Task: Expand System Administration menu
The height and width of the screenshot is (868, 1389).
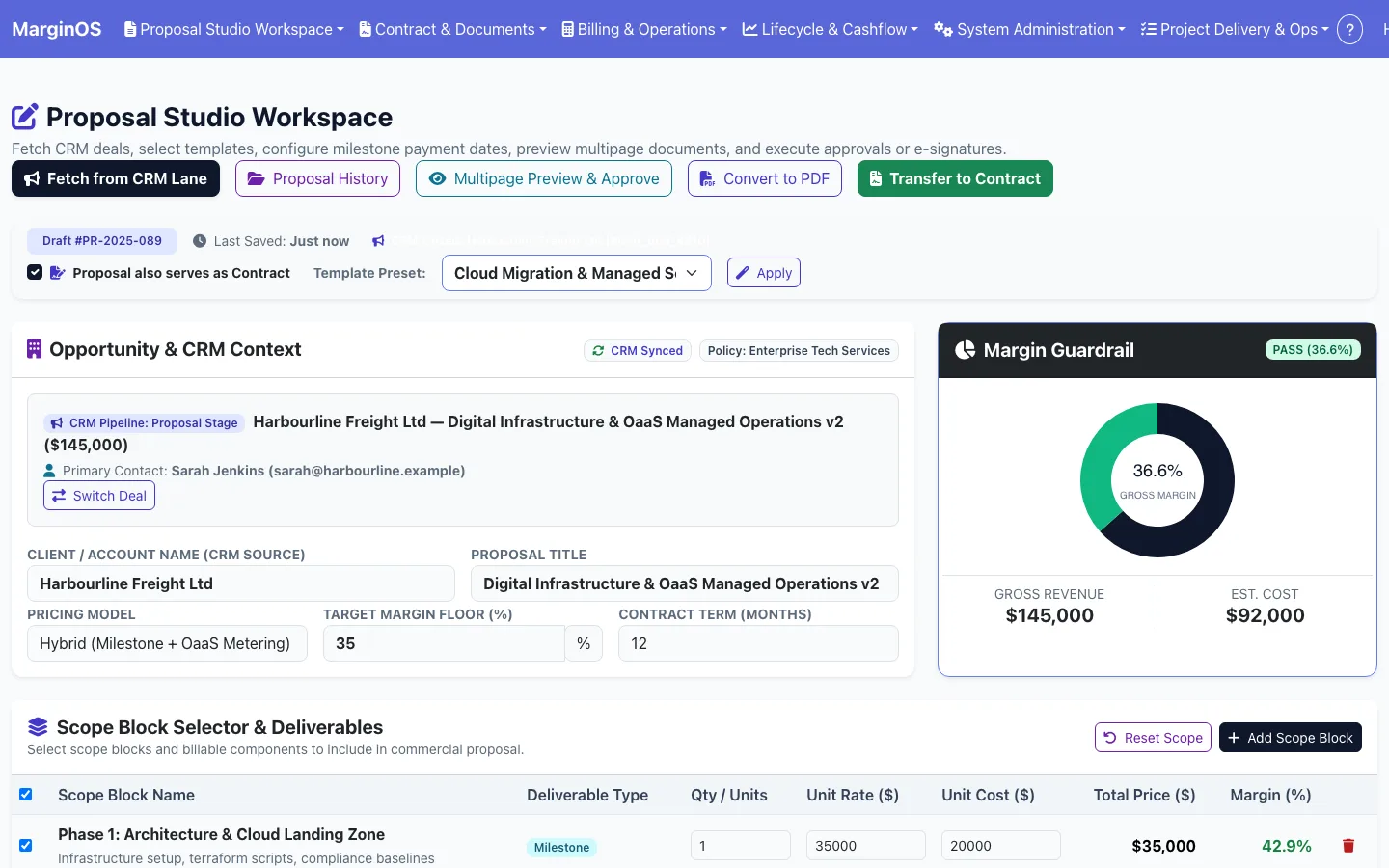Action: (1029, 29)
